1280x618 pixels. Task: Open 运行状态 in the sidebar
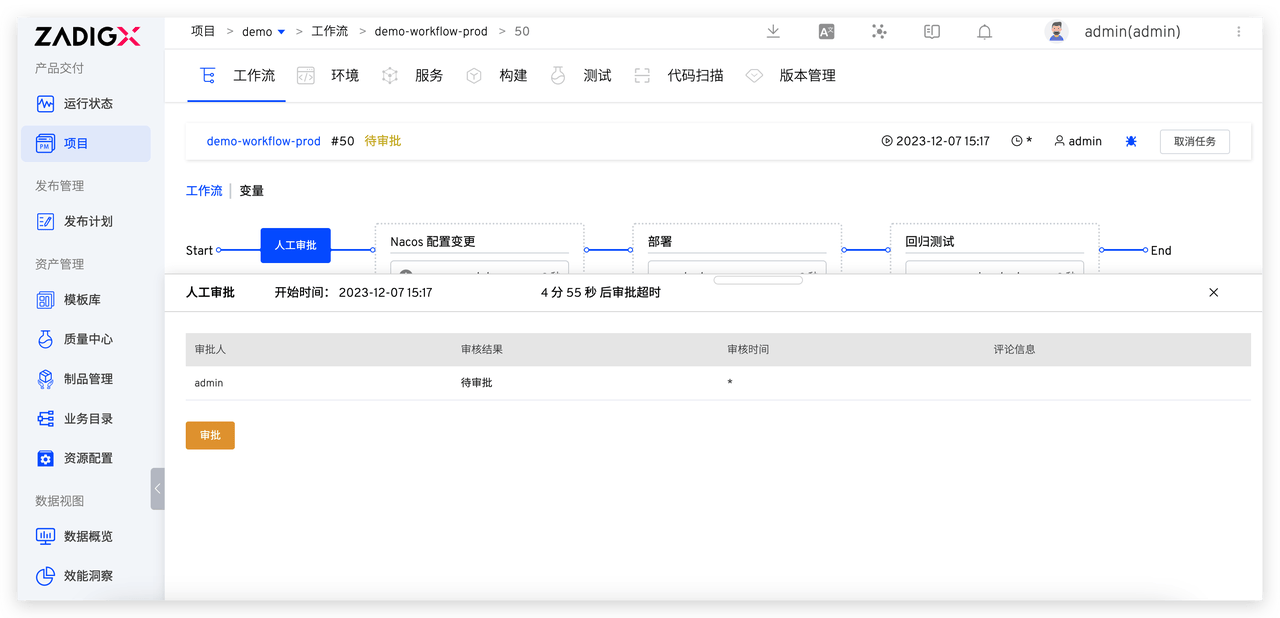tap(86, 104)
